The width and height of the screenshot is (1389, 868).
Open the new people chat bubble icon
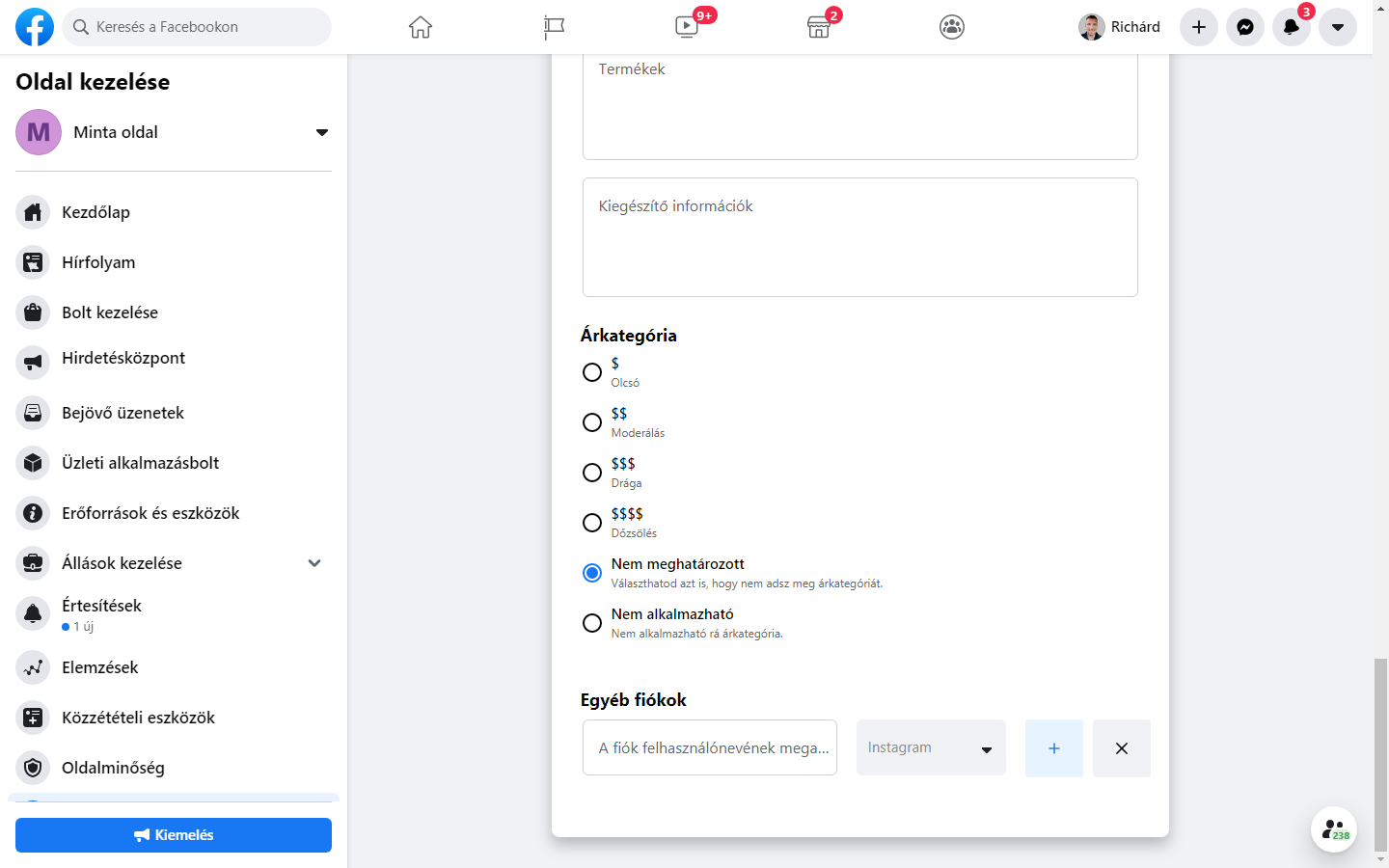pos(1334,829)
